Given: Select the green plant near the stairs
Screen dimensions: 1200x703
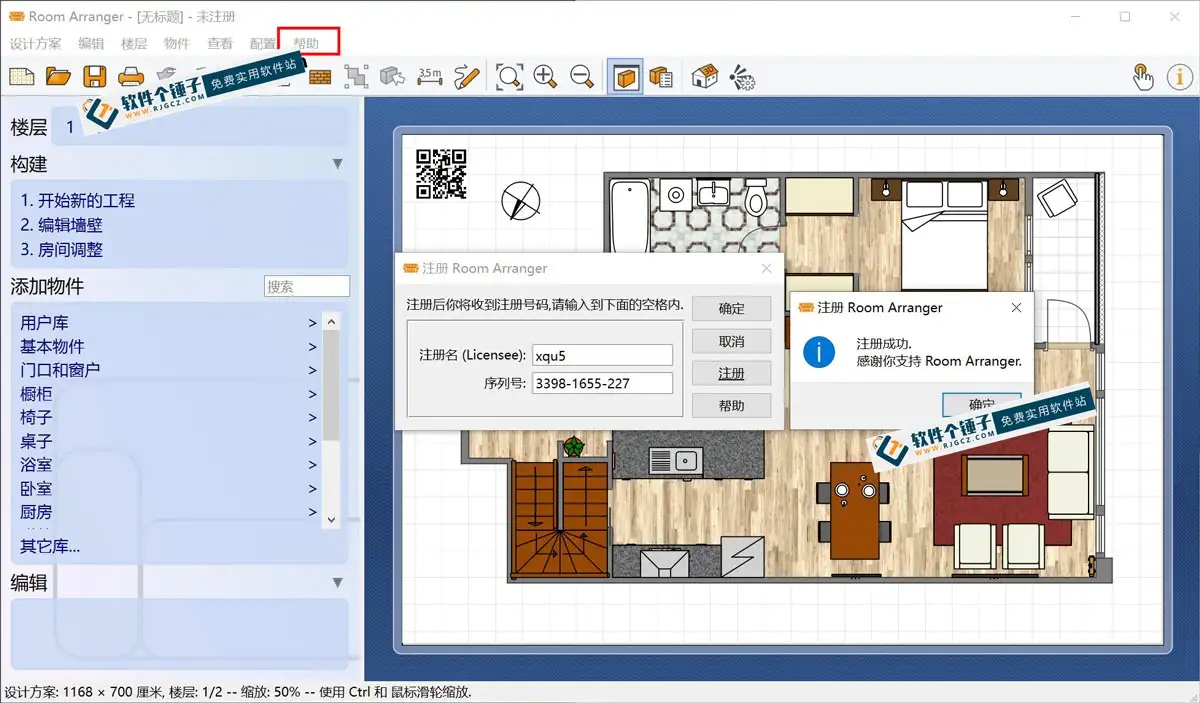Looking at the screenshot, I should pyautogui.click(x=574, y=446).
